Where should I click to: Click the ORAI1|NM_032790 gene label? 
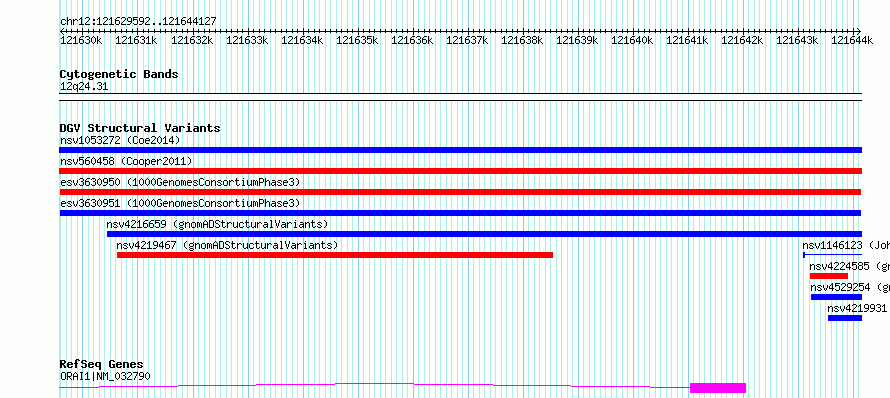(x=105, y=376)
